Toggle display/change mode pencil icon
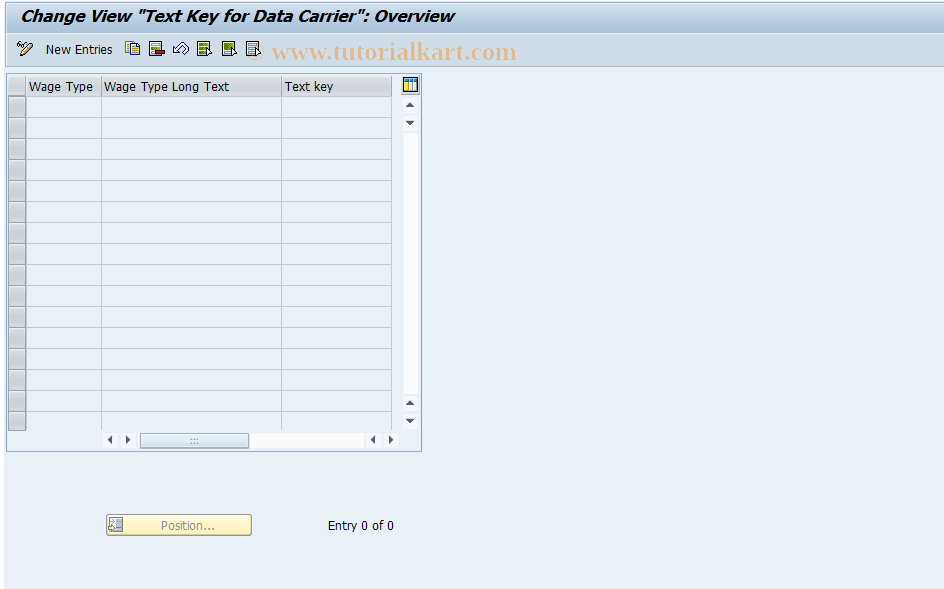 tap(25, 49)
